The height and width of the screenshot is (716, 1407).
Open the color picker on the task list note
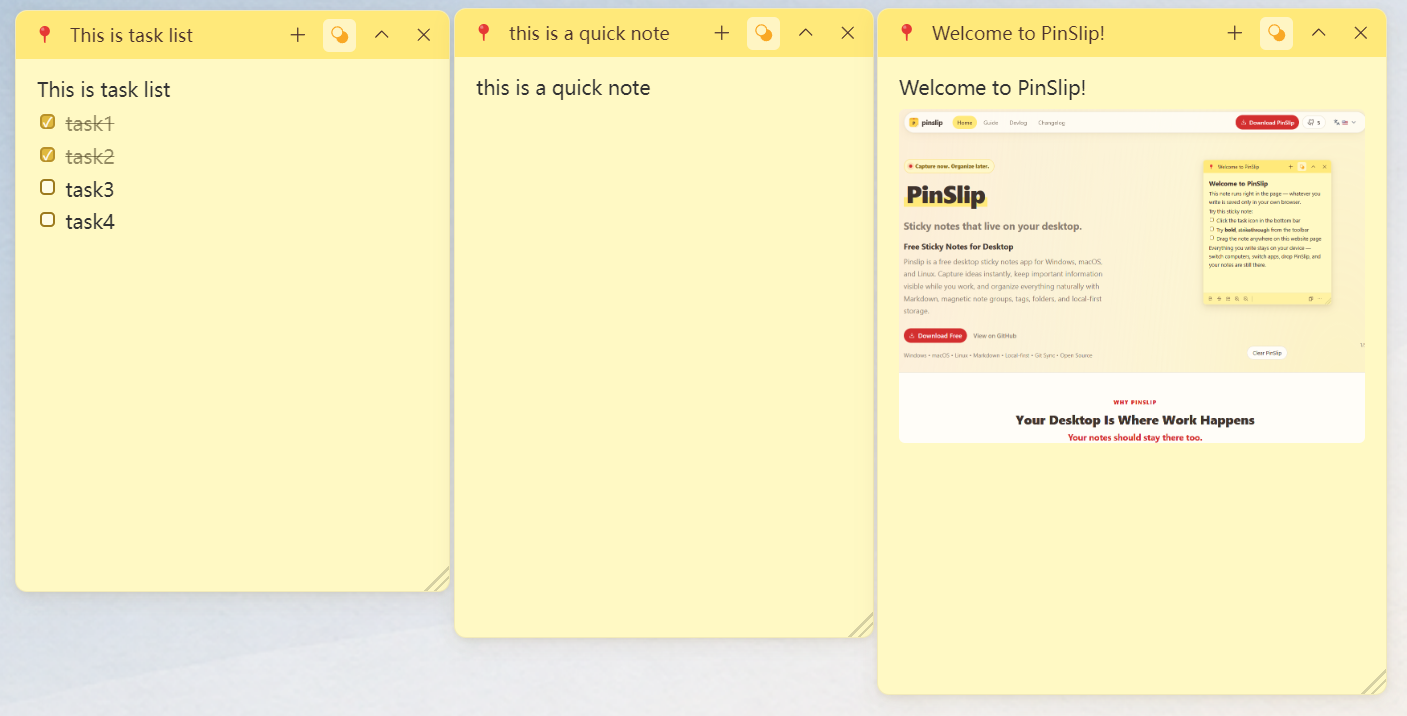pyautogui.click(x=340, y=35)
